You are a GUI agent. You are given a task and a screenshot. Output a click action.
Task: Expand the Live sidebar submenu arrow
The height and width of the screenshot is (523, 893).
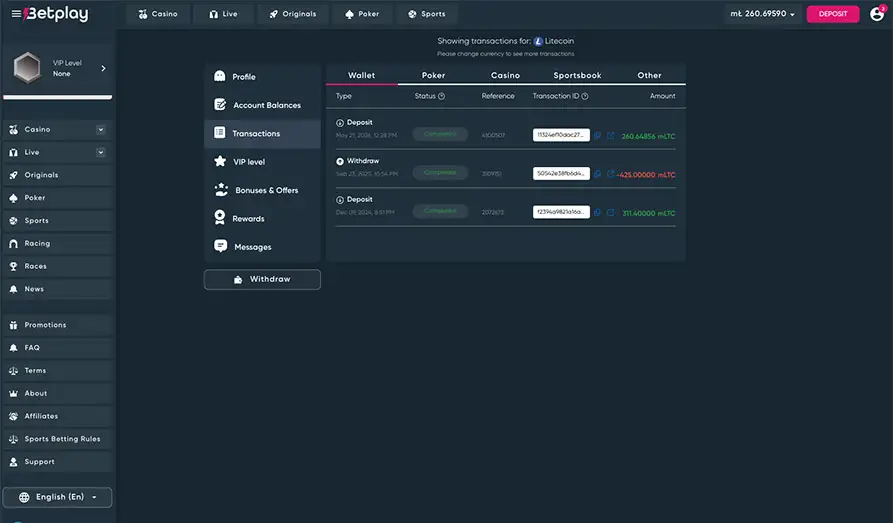click(x=101, y=152)
